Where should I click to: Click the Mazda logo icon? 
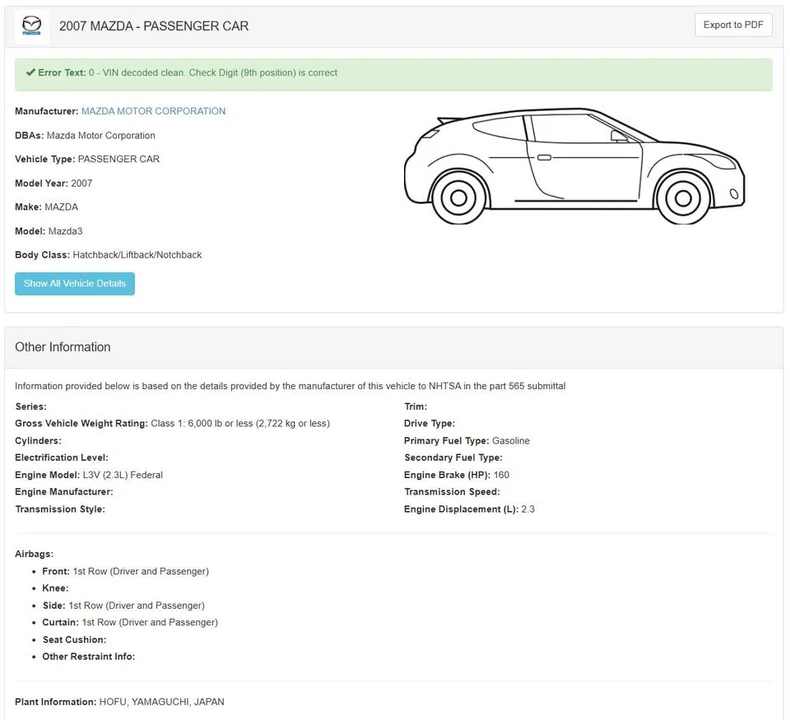tap(32, 26)
